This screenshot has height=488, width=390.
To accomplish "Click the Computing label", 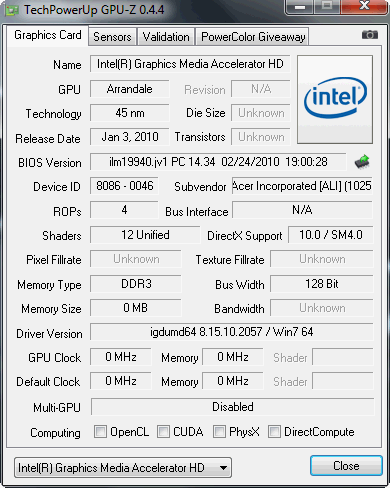I will click(55, 433).
